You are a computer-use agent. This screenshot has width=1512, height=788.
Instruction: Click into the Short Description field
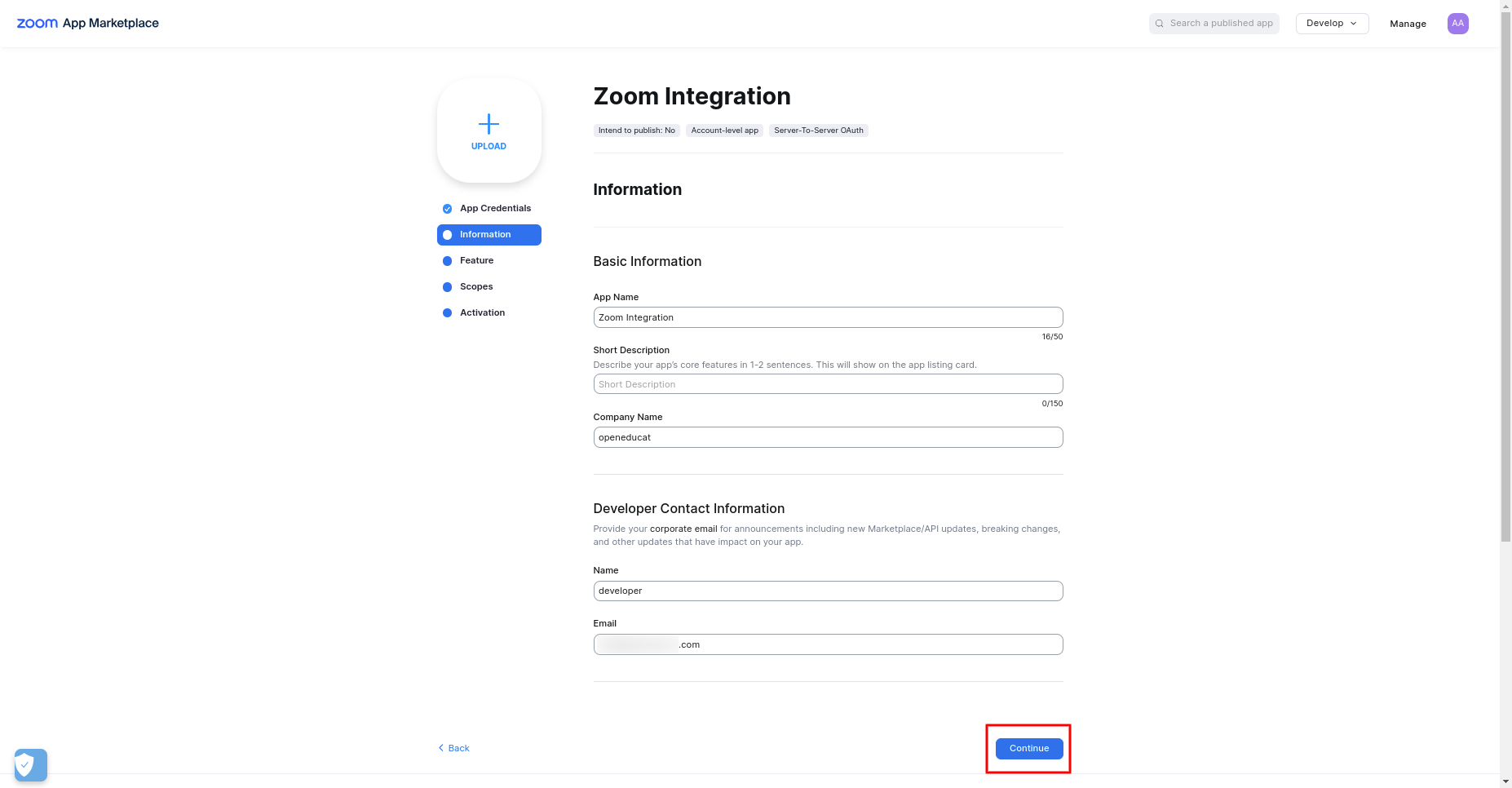click(x=828, y=384)
